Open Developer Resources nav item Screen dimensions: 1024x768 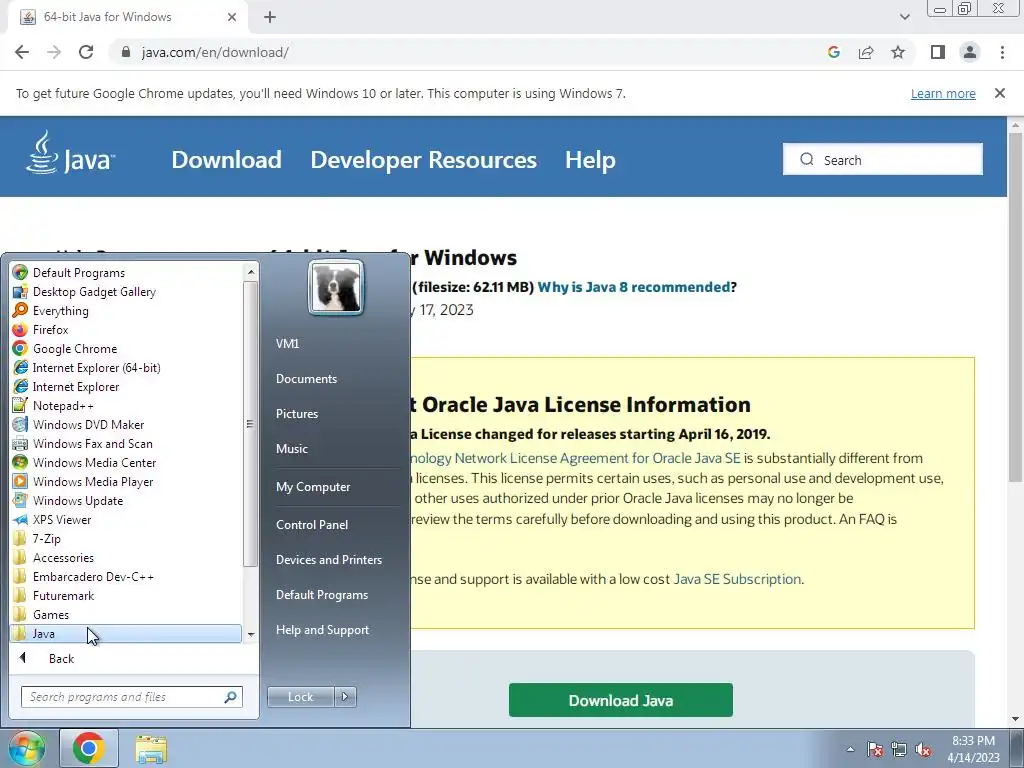pyautogui.click(x=423, y=160)
